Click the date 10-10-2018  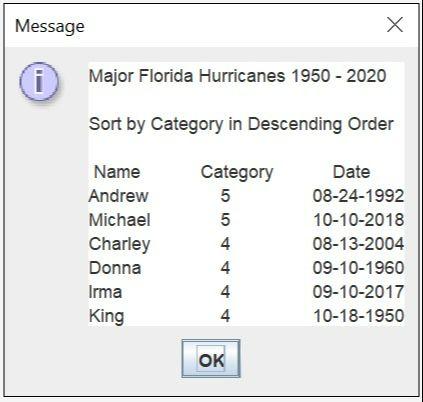click(x=359, y=220)
